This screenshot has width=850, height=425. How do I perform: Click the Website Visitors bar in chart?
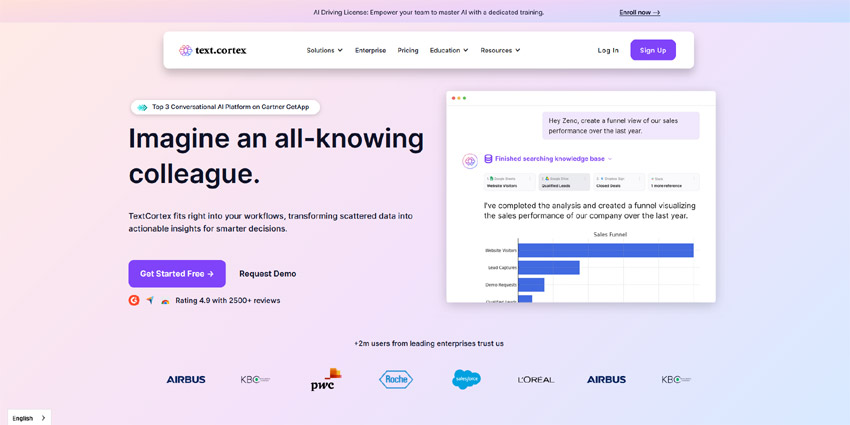pyautogui.click(x=606, y=250)
